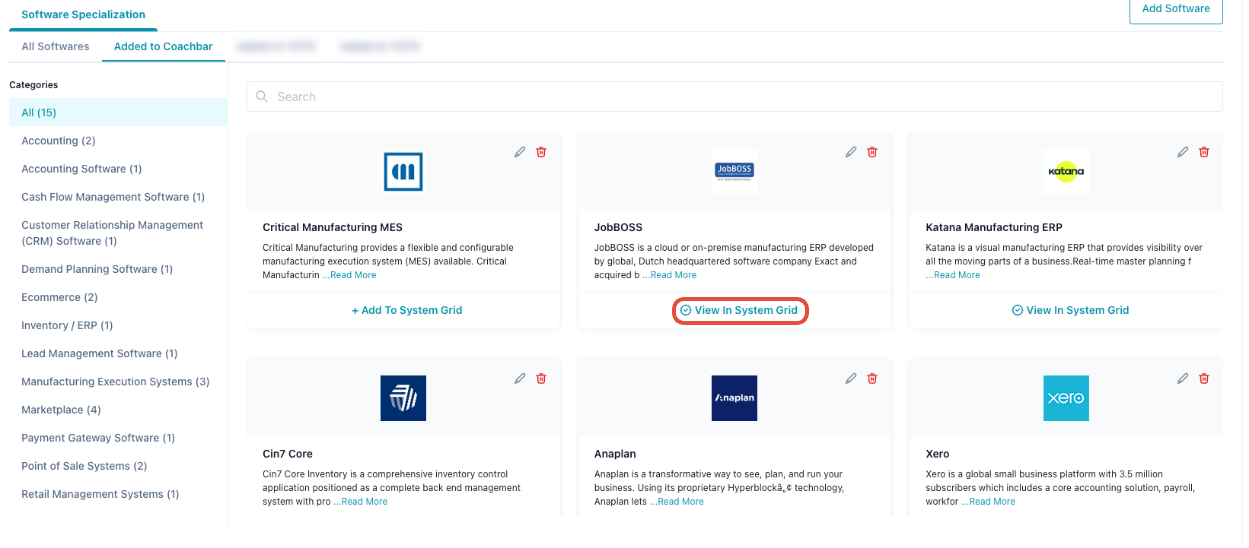View JobBOSS in System Grid
The height and width of the screenshot is (548, 1249).
739,310
